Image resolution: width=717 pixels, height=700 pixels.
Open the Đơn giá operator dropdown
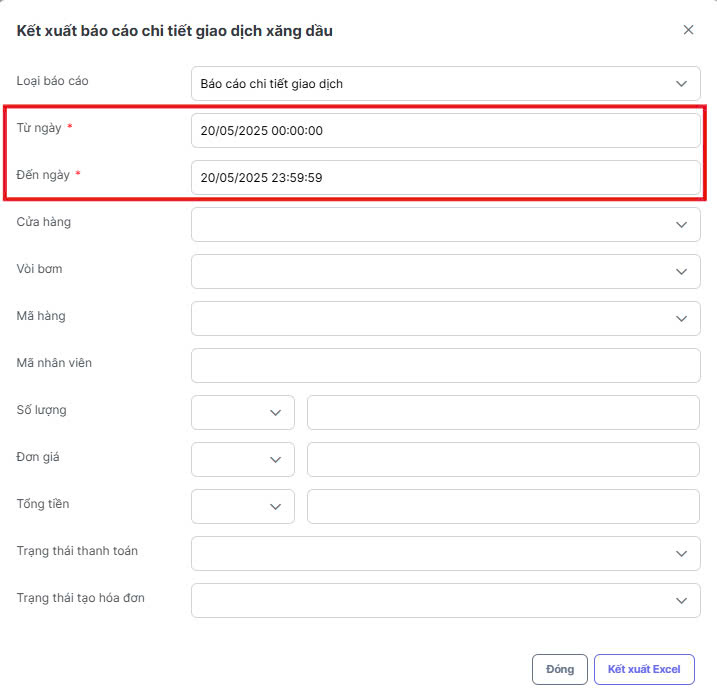pyautogui.click(x=243, y=460)
